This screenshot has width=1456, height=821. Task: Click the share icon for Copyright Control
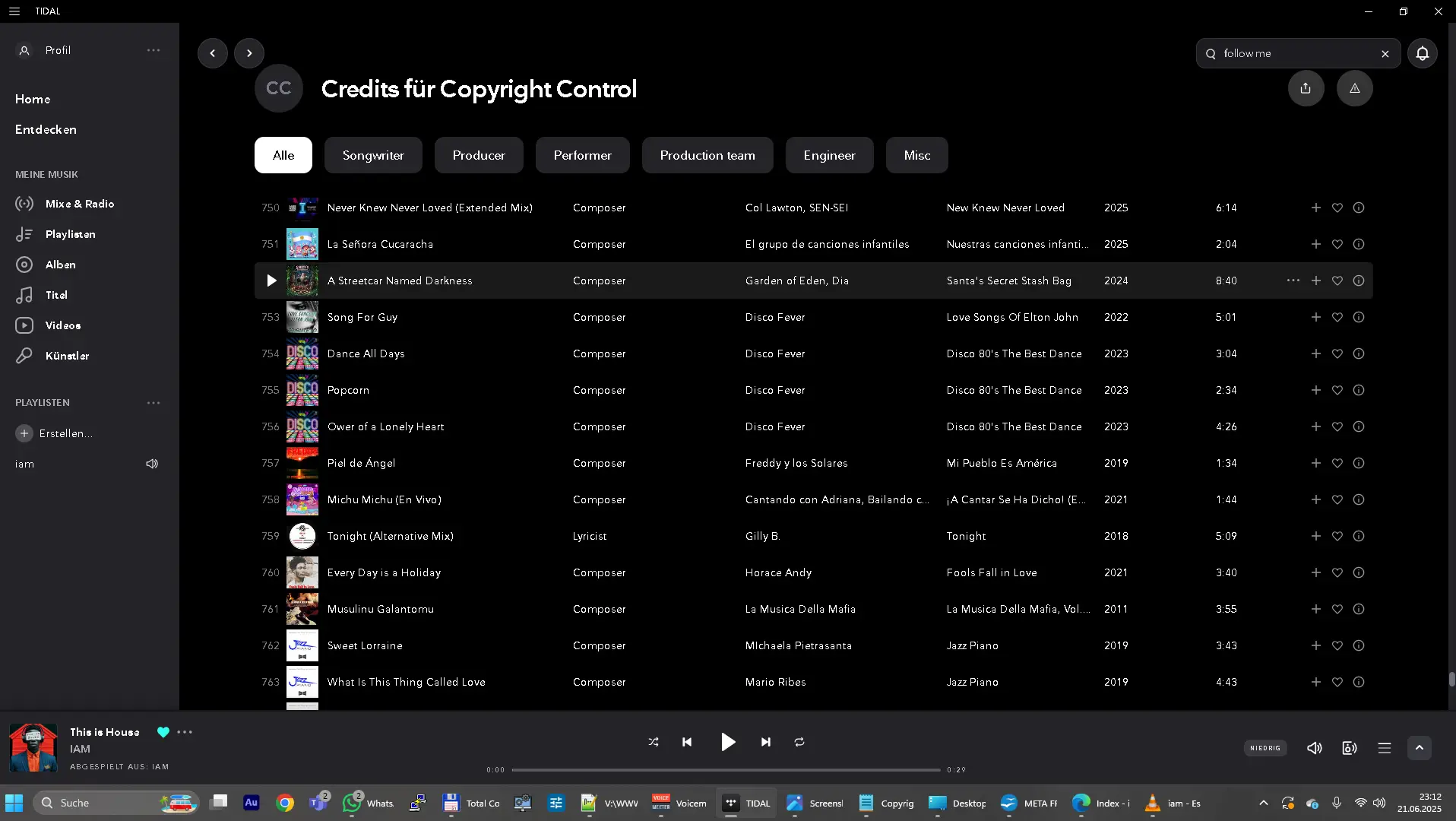[1306, 88]
